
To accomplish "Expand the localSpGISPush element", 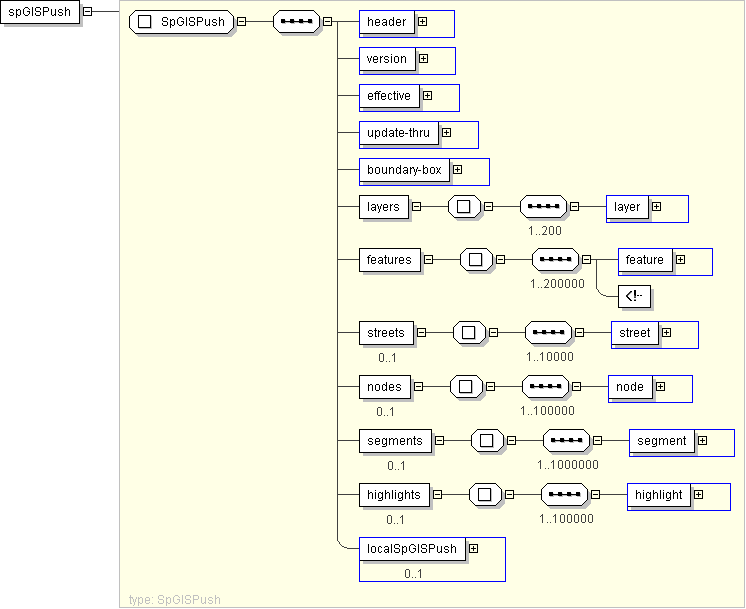I will tap(473, 548).
